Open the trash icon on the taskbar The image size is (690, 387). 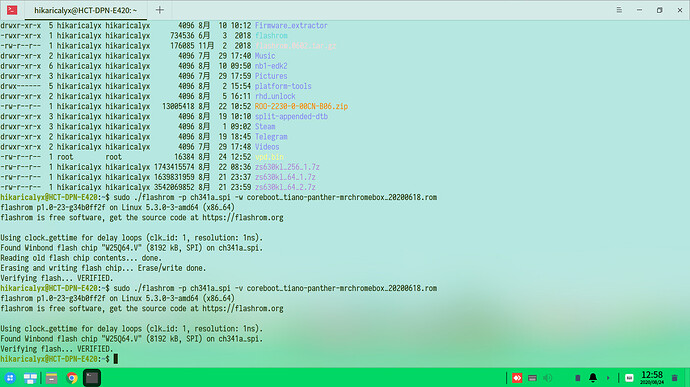pos(675,378)
